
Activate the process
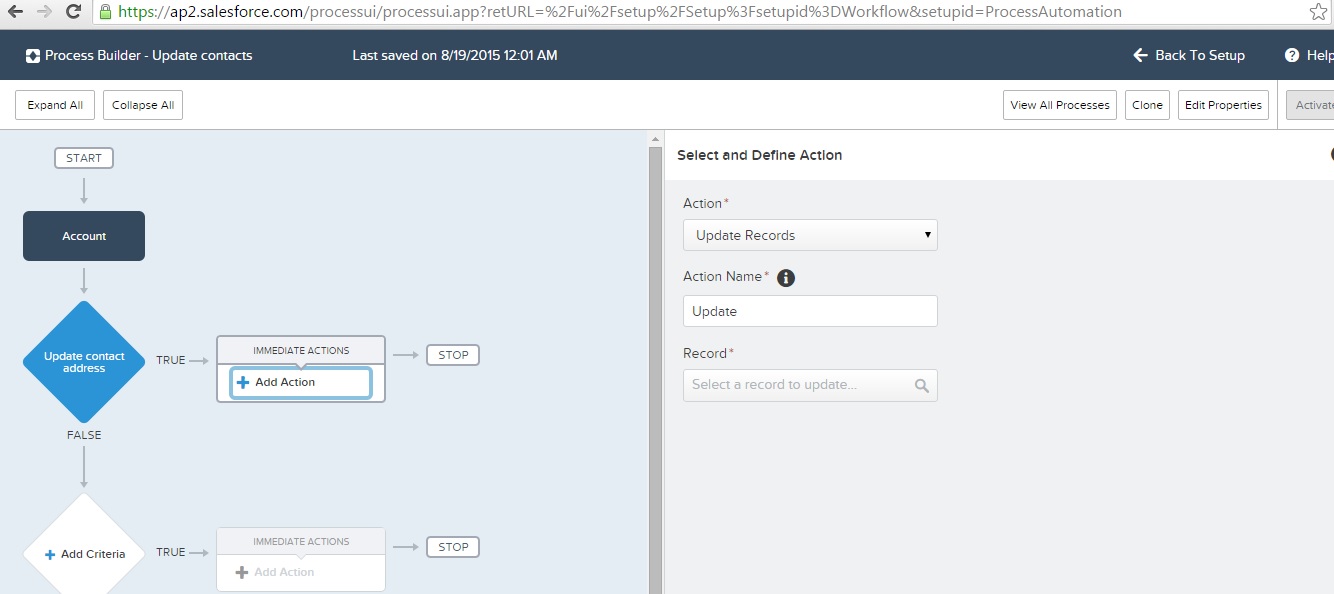click(x=1314, y=104)
